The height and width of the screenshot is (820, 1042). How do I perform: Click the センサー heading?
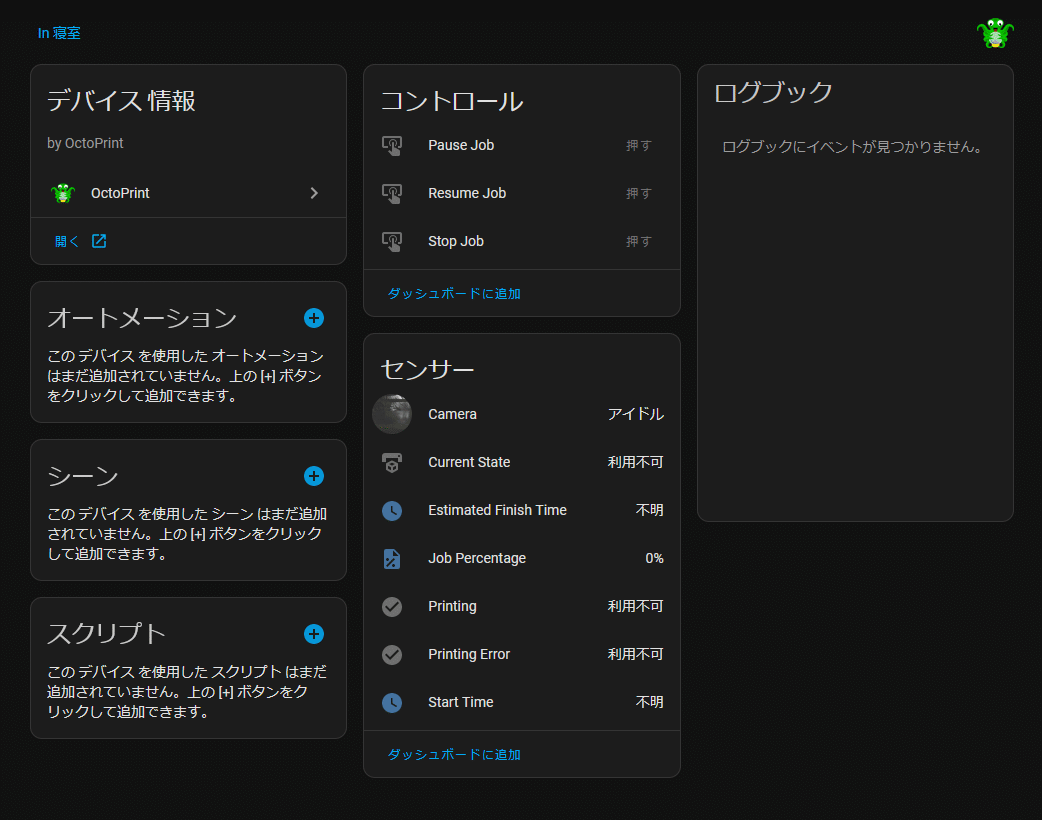coord(427,369)
